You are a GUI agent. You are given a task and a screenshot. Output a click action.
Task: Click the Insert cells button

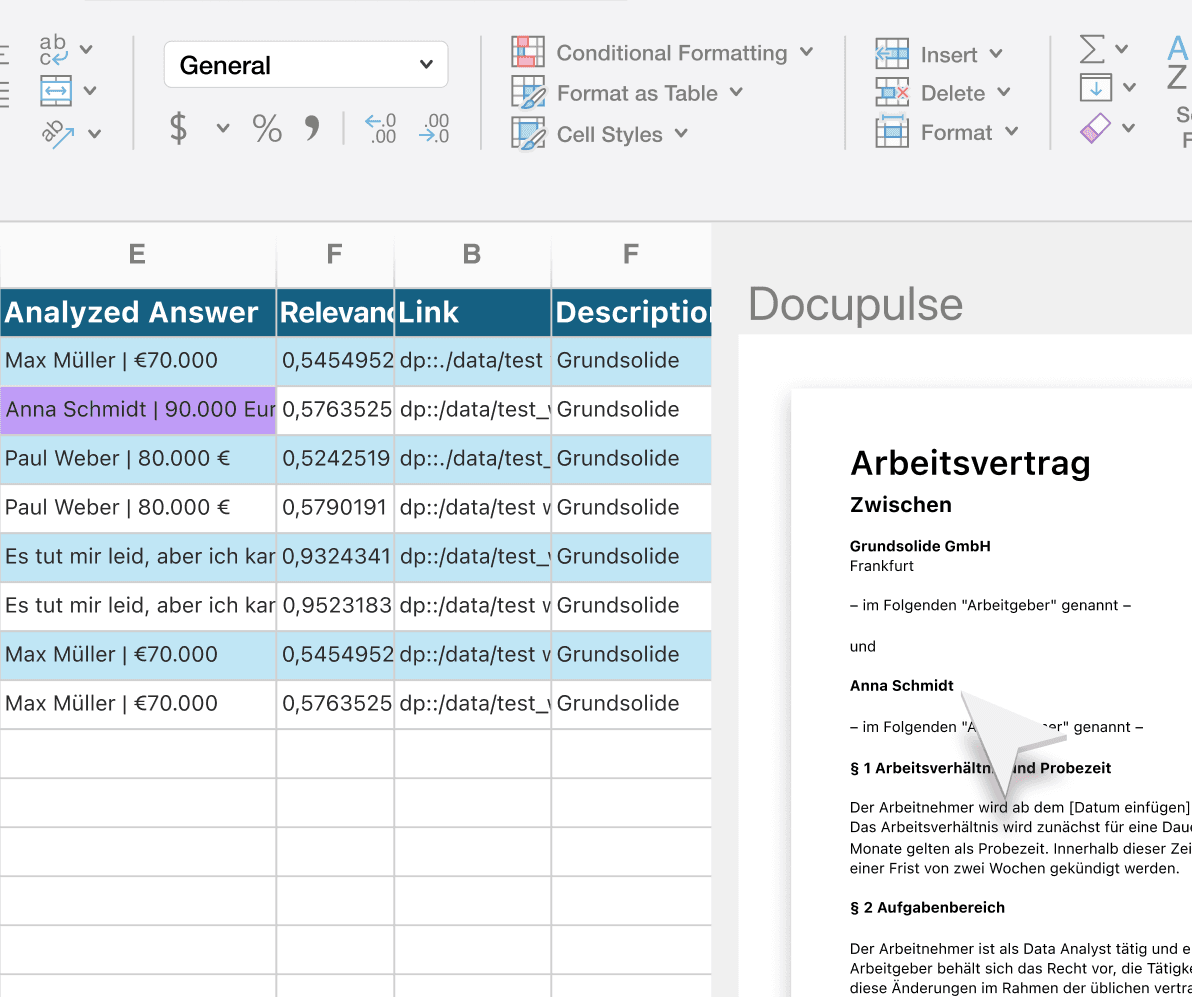click(939, 54)
